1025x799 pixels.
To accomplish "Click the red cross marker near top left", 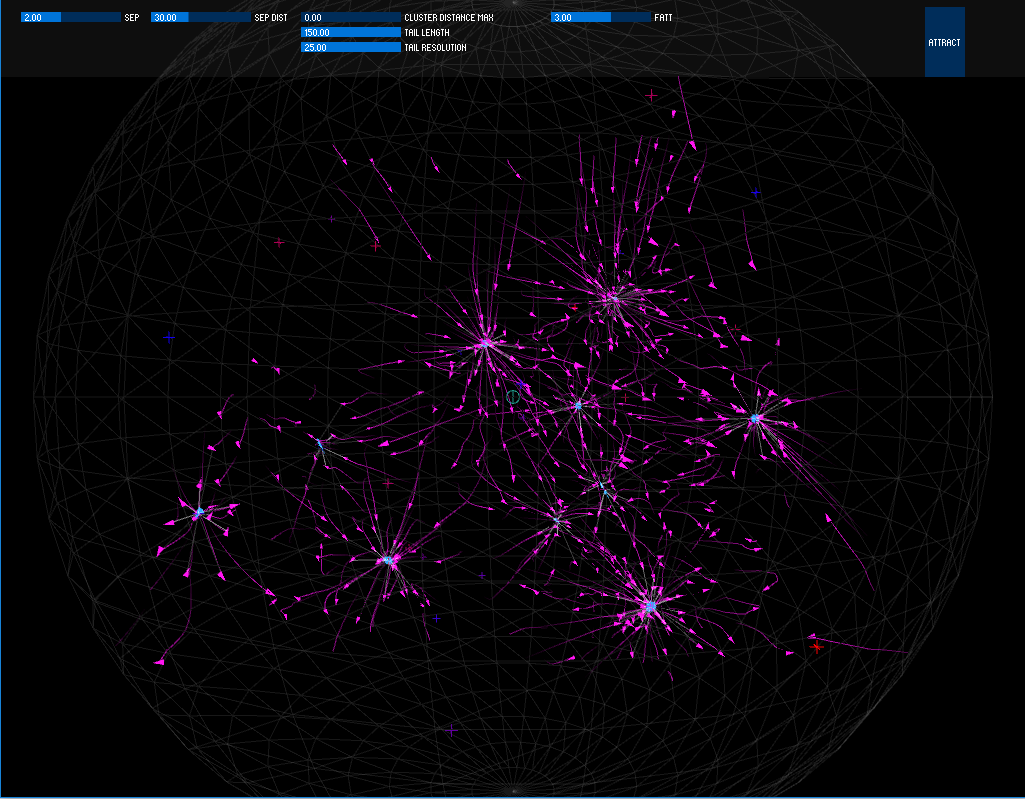I will (277, 241).
